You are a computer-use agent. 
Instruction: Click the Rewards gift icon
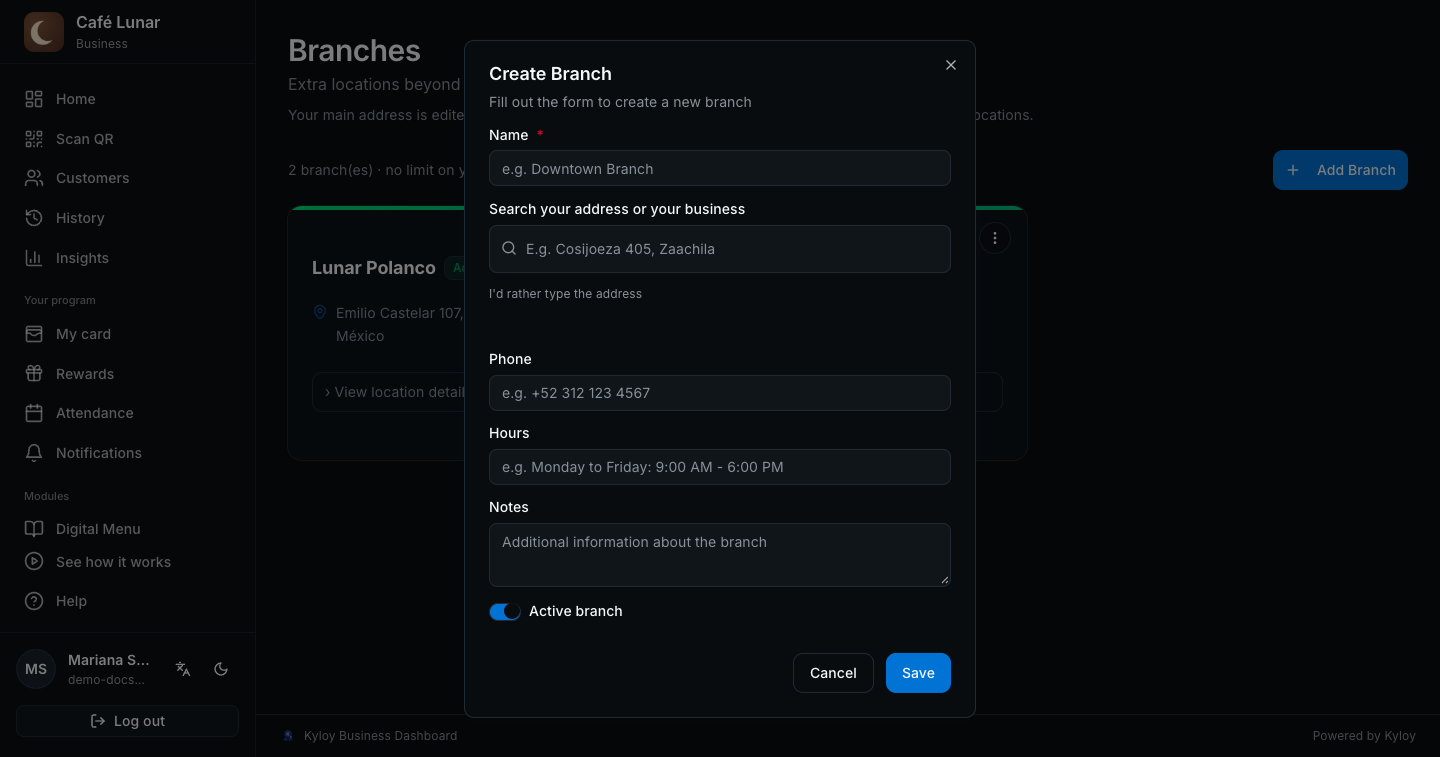pyautogui.click(x=34, y=374)
